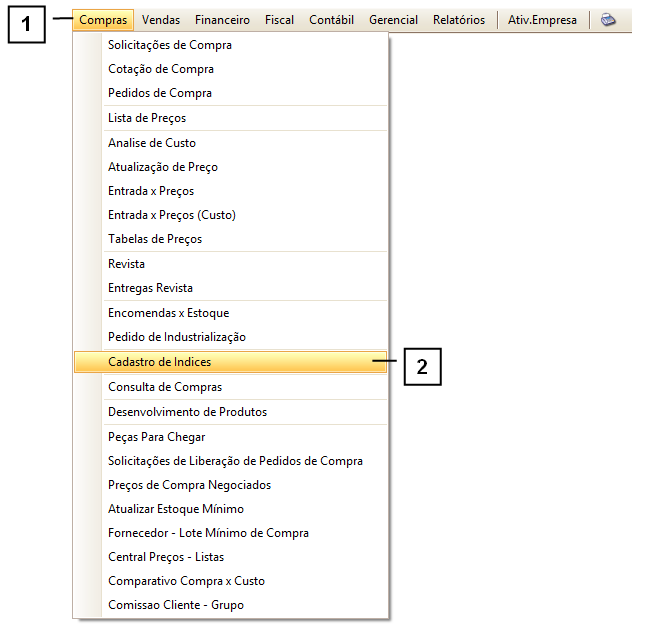Open Pedido de Industrialização
This screenshot has height=626, width=646.
click(x=177, y=337)
